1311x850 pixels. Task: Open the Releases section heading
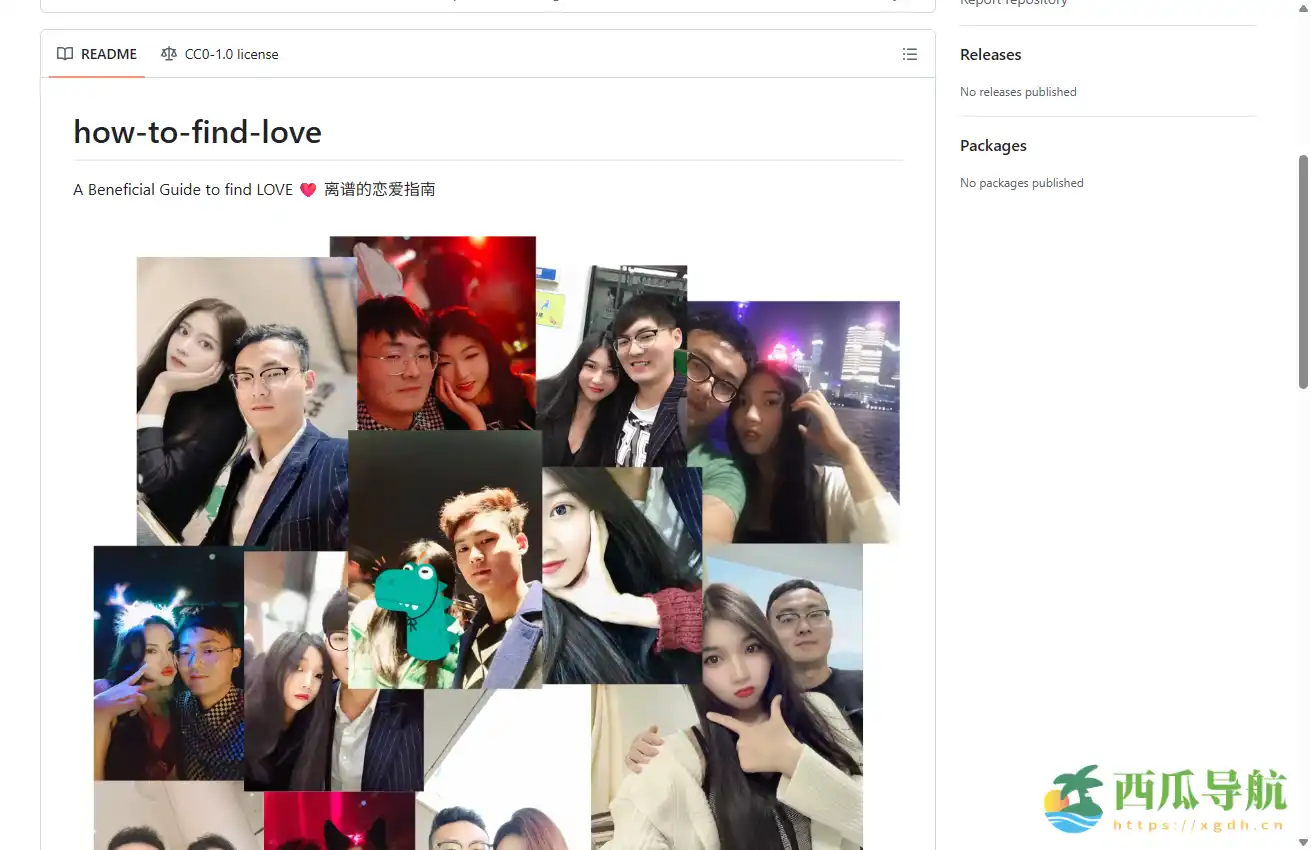[x=989, y=54]
